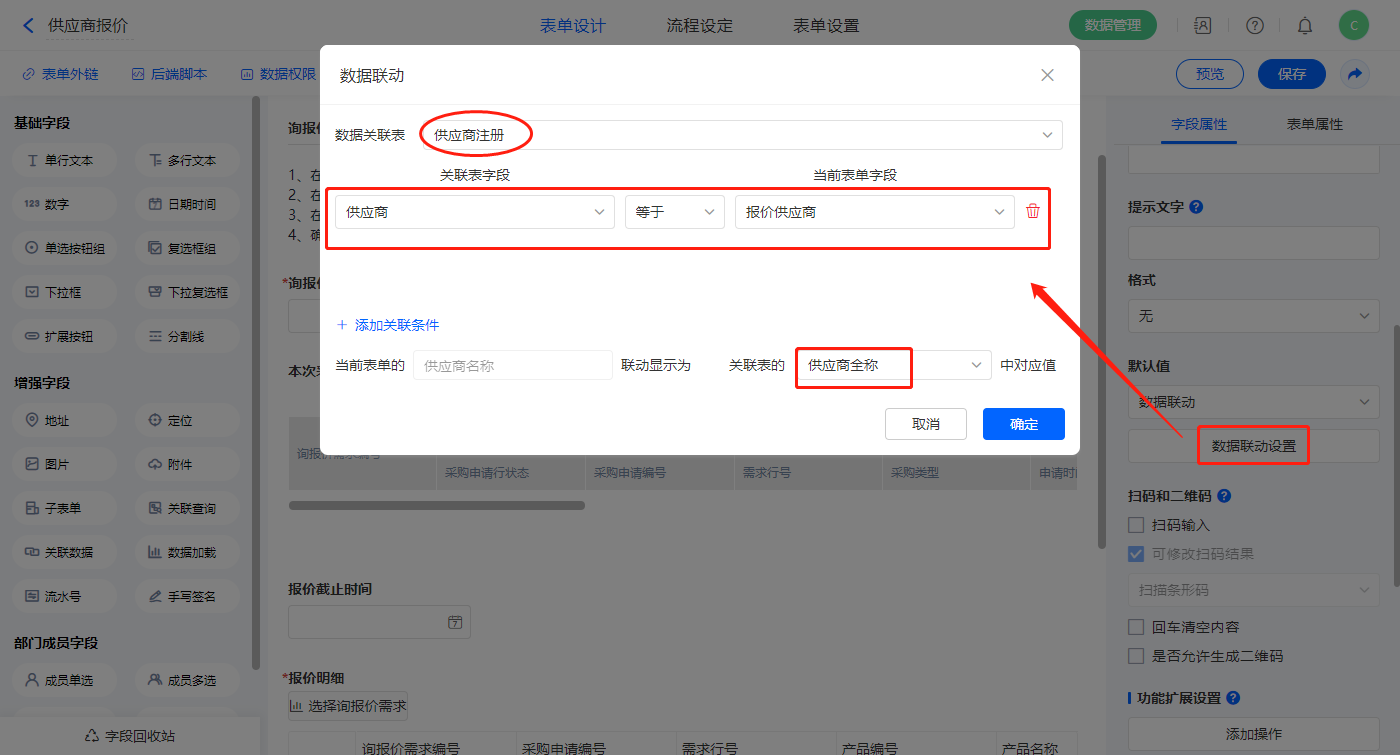Click the help icon beside 提示文字
Image resolution: width=1400 pixels, height=755 pixels.
[1196, 207]
